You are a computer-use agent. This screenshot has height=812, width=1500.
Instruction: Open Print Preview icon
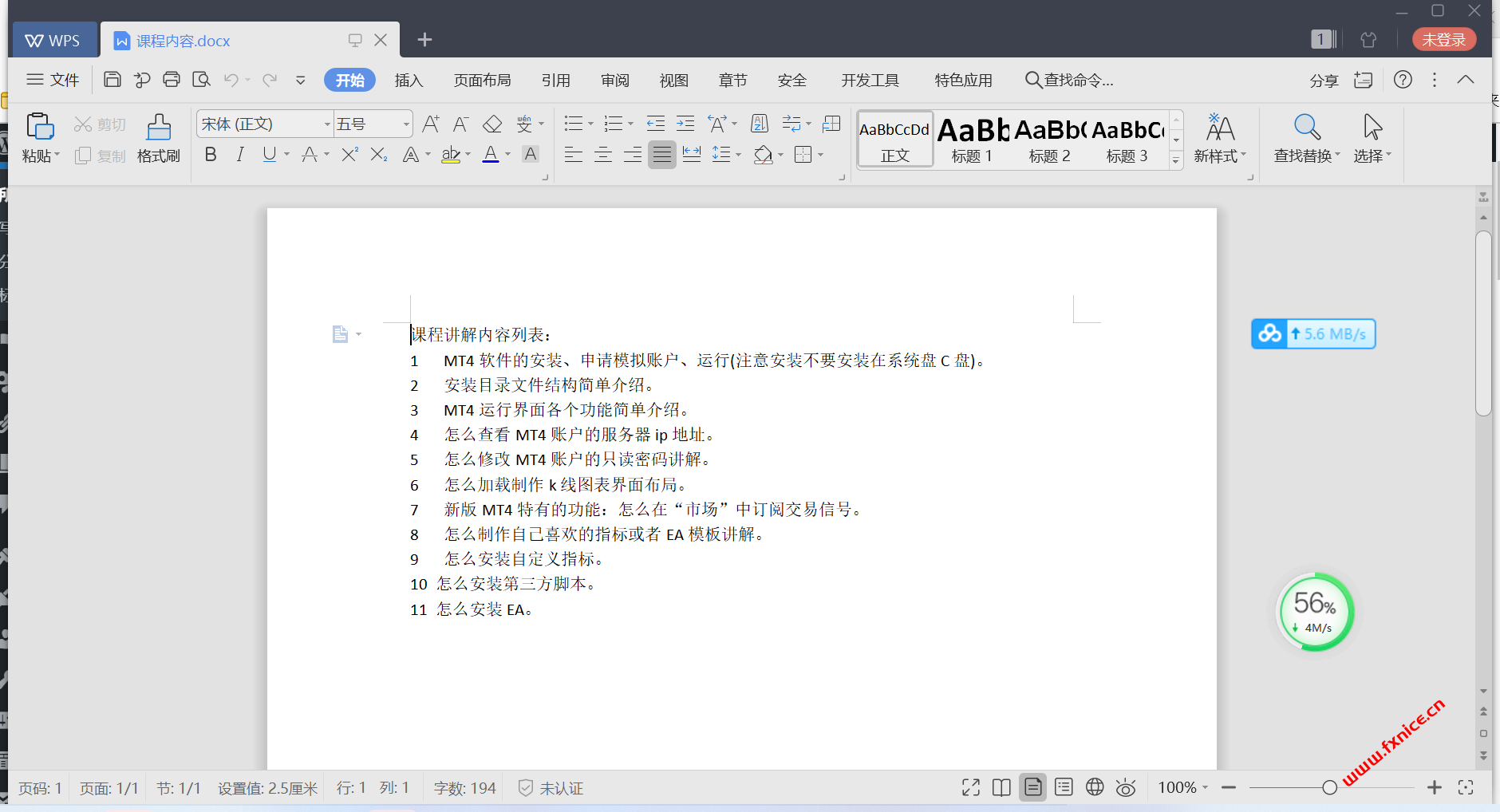(x=201, y=80)
